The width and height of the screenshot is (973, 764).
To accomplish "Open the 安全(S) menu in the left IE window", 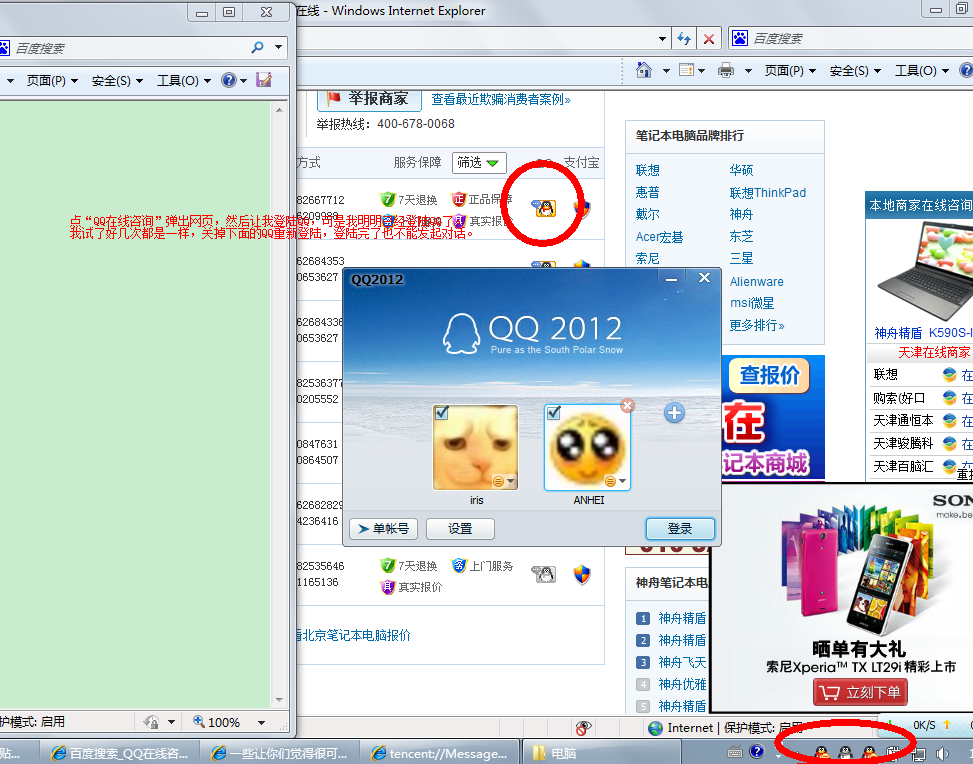I will (117, 81).
